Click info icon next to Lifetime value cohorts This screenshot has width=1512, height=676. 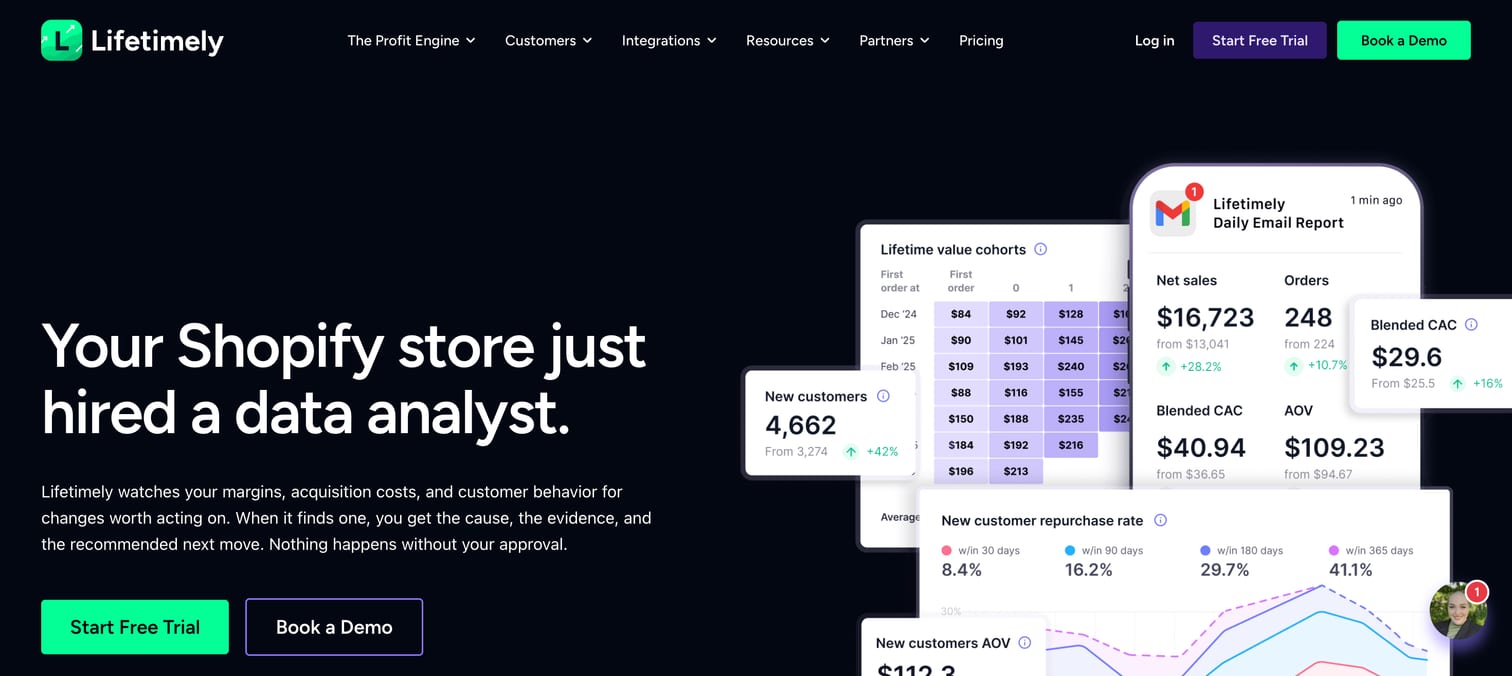(1040, 249)
